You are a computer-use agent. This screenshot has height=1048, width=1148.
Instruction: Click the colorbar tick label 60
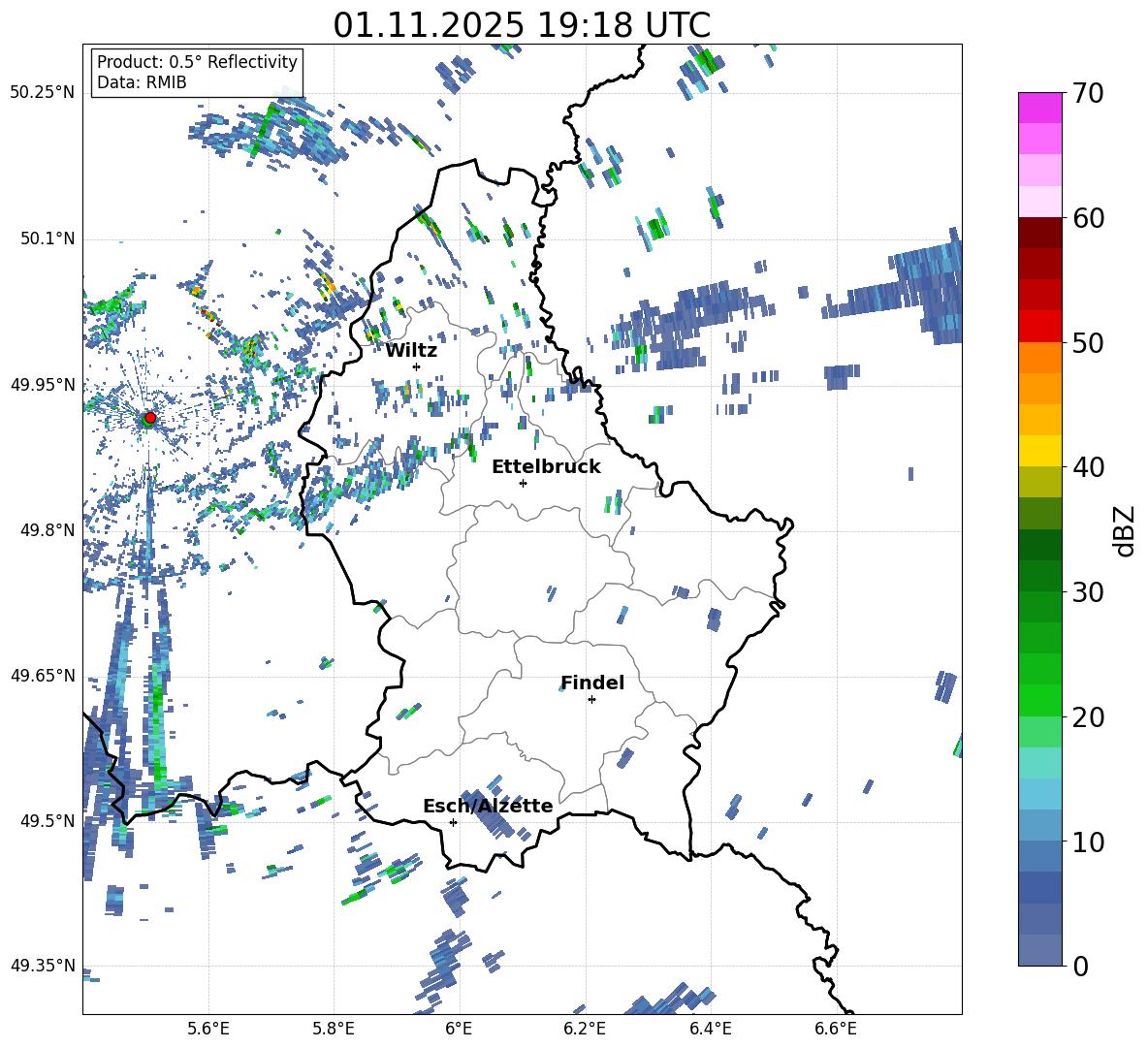point(1088,218)
